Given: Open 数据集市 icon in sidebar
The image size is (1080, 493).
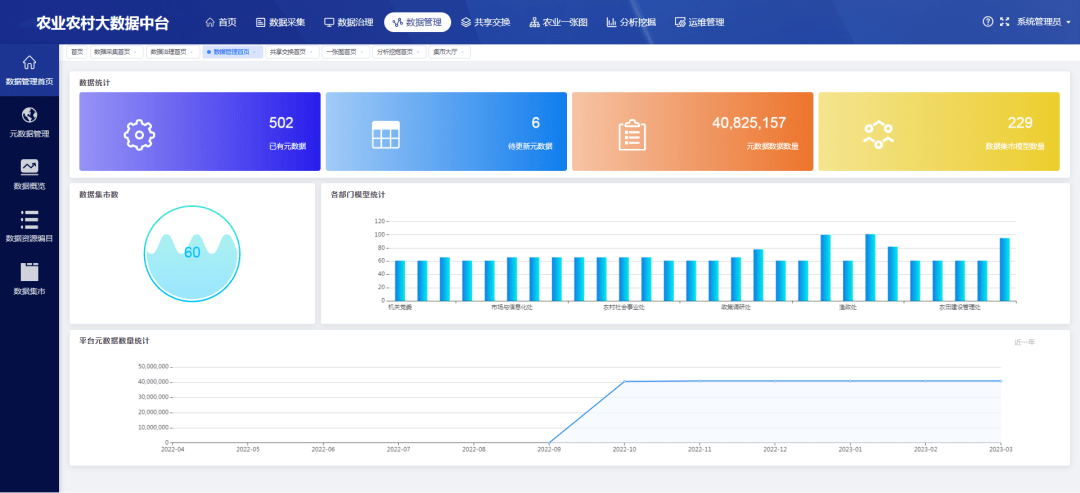Looking at the screenshot, I should 30,271.
